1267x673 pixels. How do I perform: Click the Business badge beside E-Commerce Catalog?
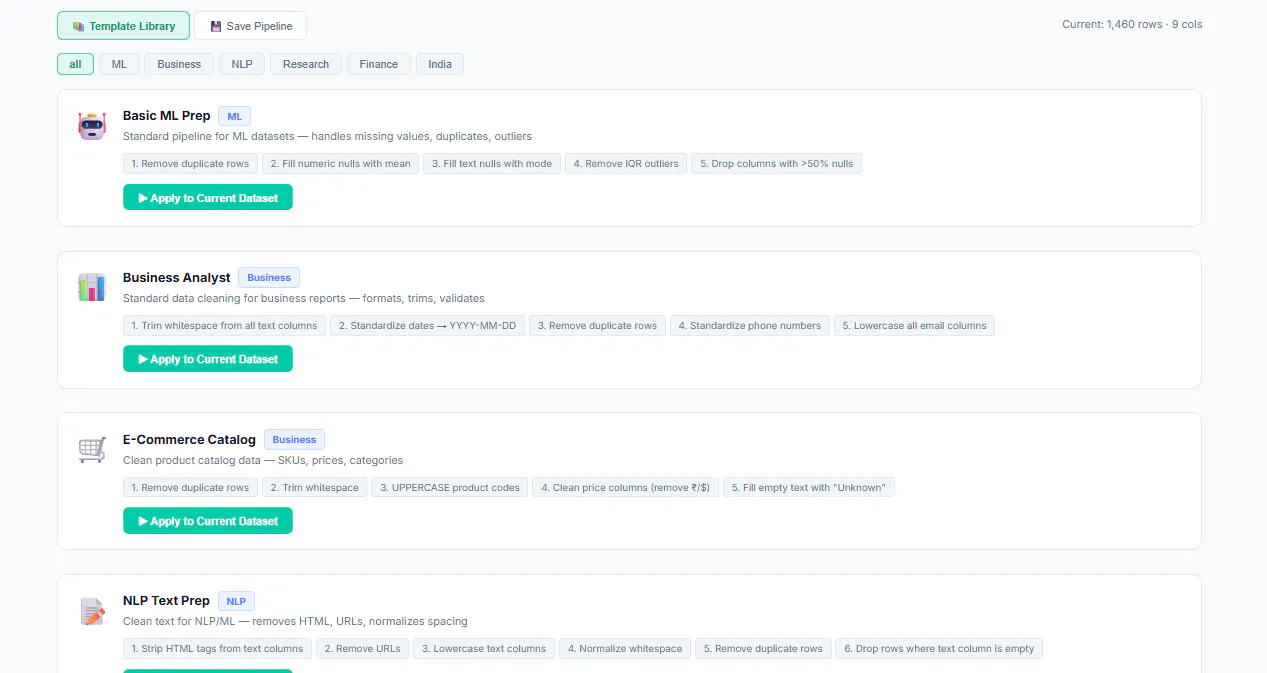tap(294, 439)
